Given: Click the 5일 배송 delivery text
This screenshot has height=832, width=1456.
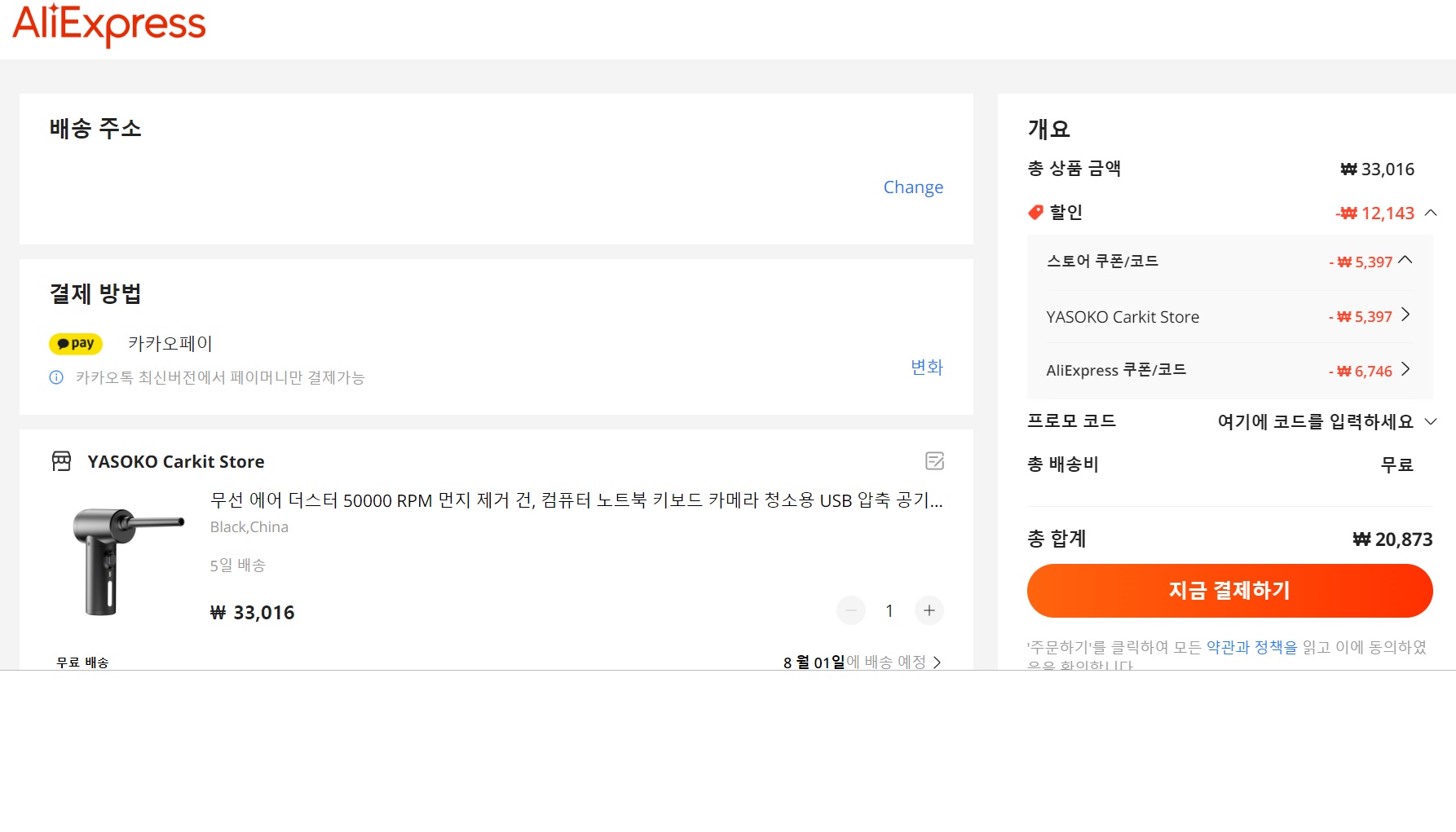Looking at the screenshot, I should [x=237, y=566].
